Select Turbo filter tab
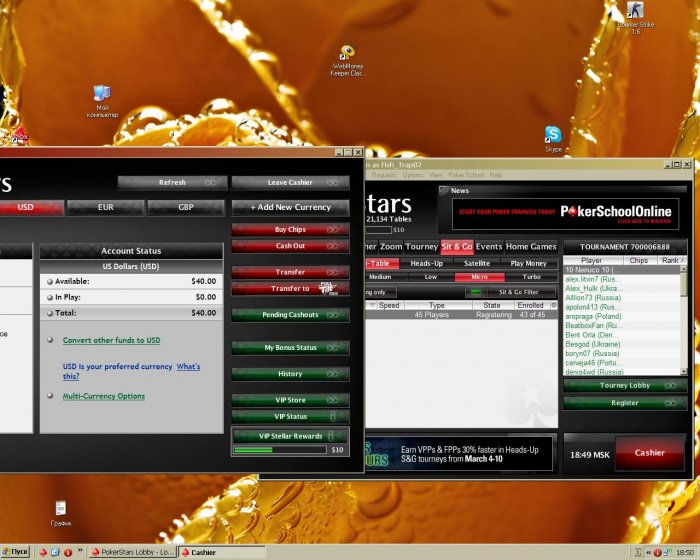This screenshot has height=560, width=700. click(531, 277)
